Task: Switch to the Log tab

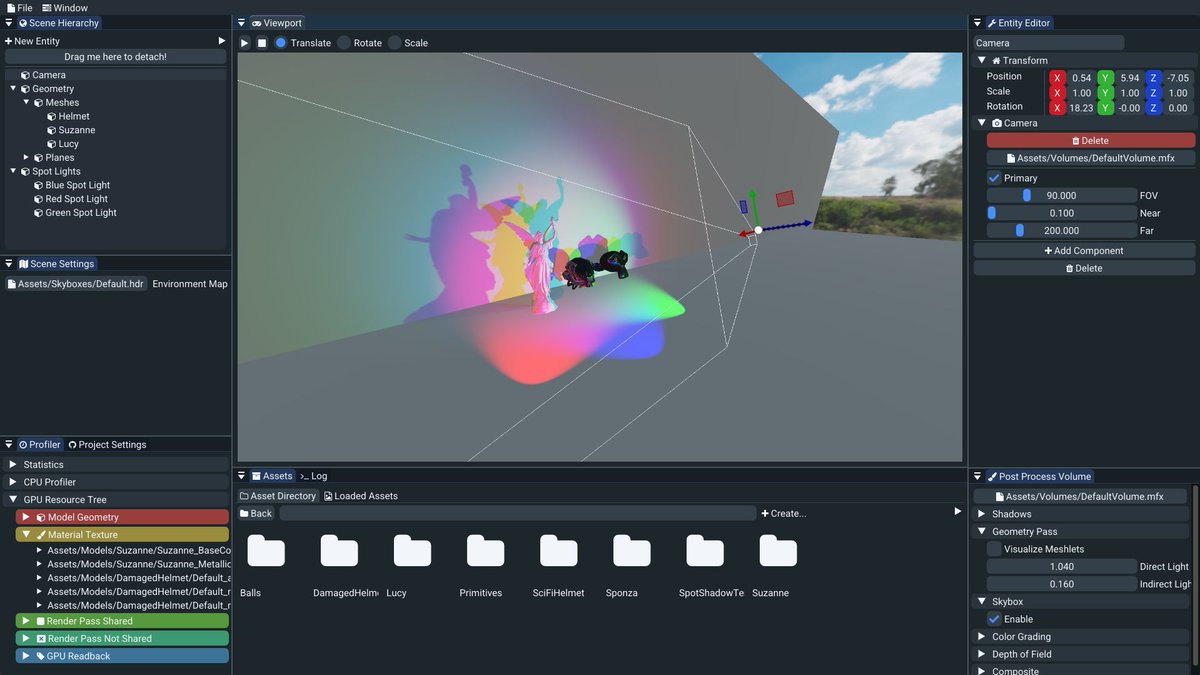Action: click(x=314, y=476)
